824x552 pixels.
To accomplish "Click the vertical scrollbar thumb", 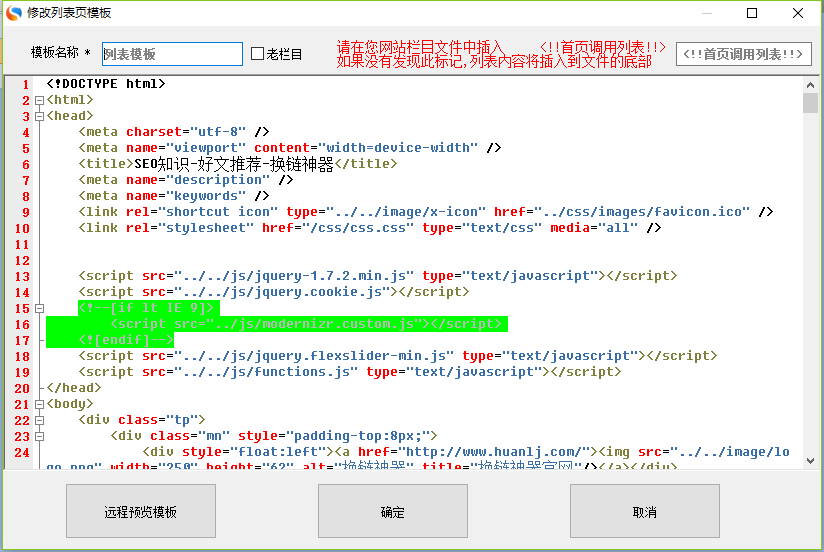I will 810,103.
